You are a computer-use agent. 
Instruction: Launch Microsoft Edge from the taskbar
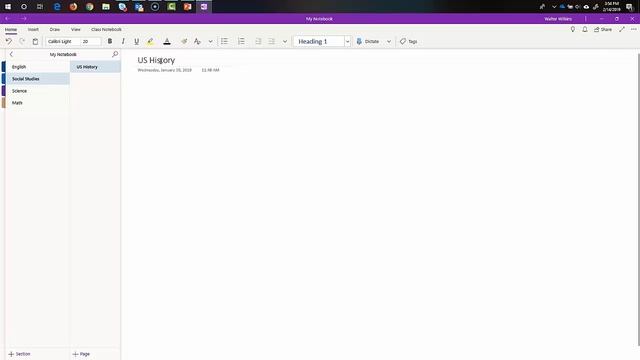[57, 7]
